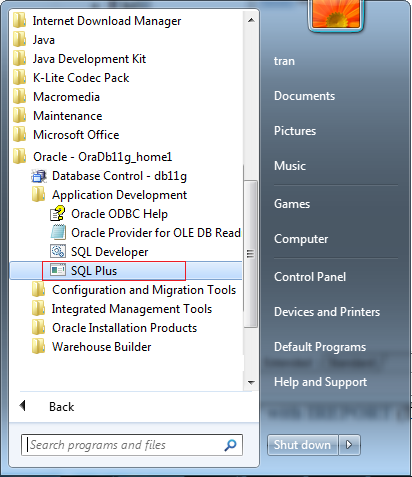412x477 pixels.
Task: Launch SQL Plus from the icon
Action: click(58, 270)
